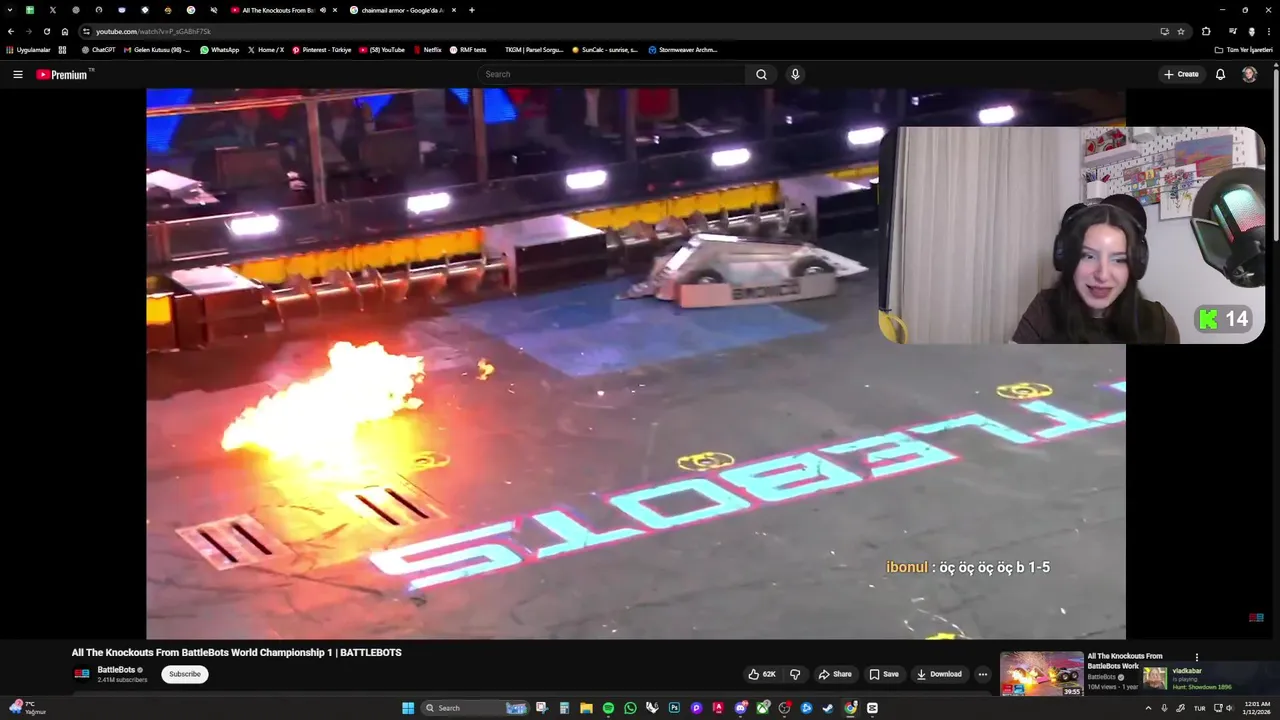Open File Explorer from taskbar
1280x720 pixels.
[x=586, y=708]
